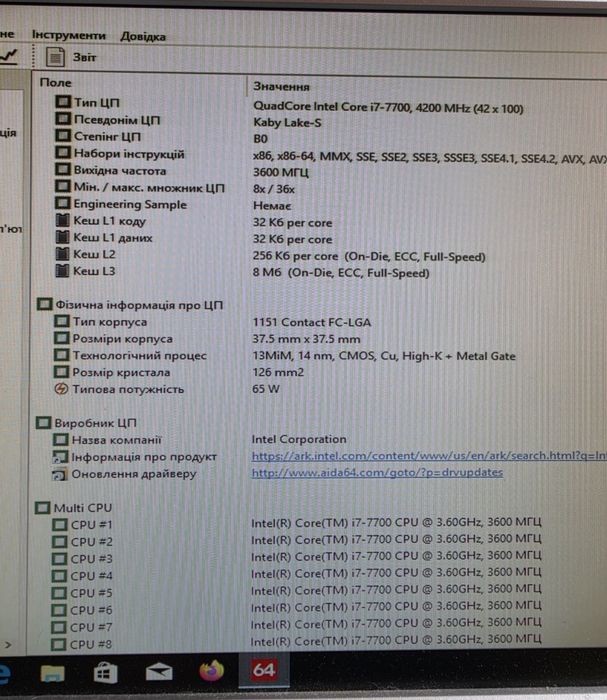Click the Набори інструкцій row icon

(x=63, y=153)
